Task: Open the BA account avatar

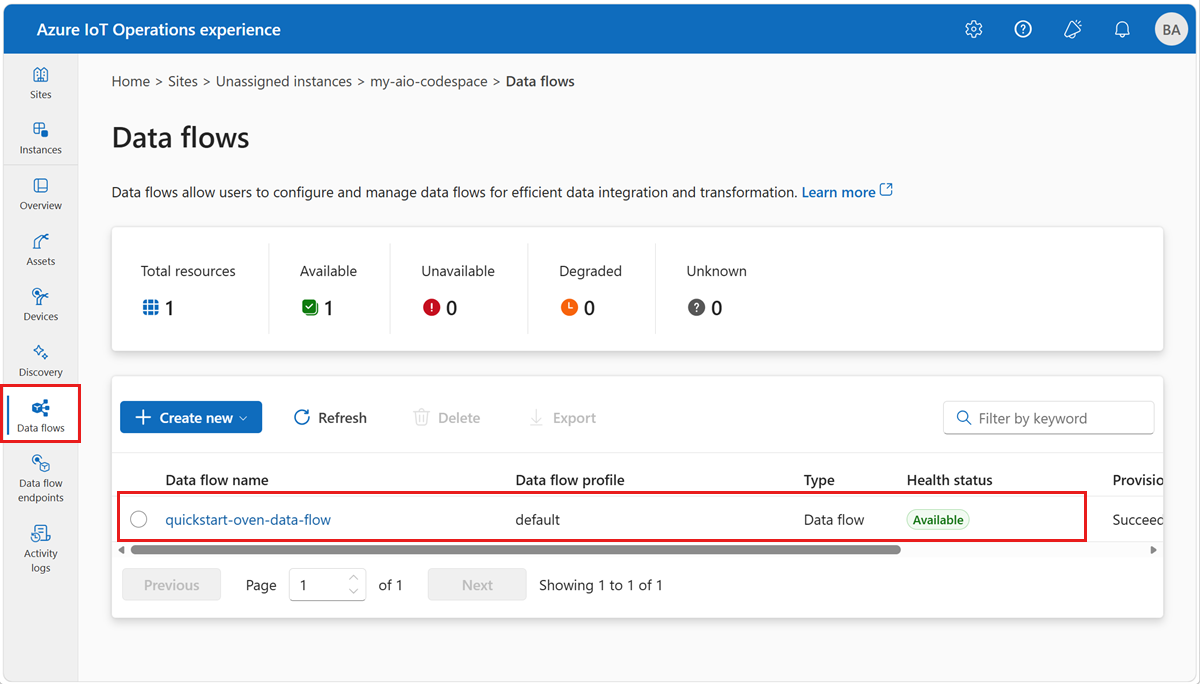Action: point(1171,30)
